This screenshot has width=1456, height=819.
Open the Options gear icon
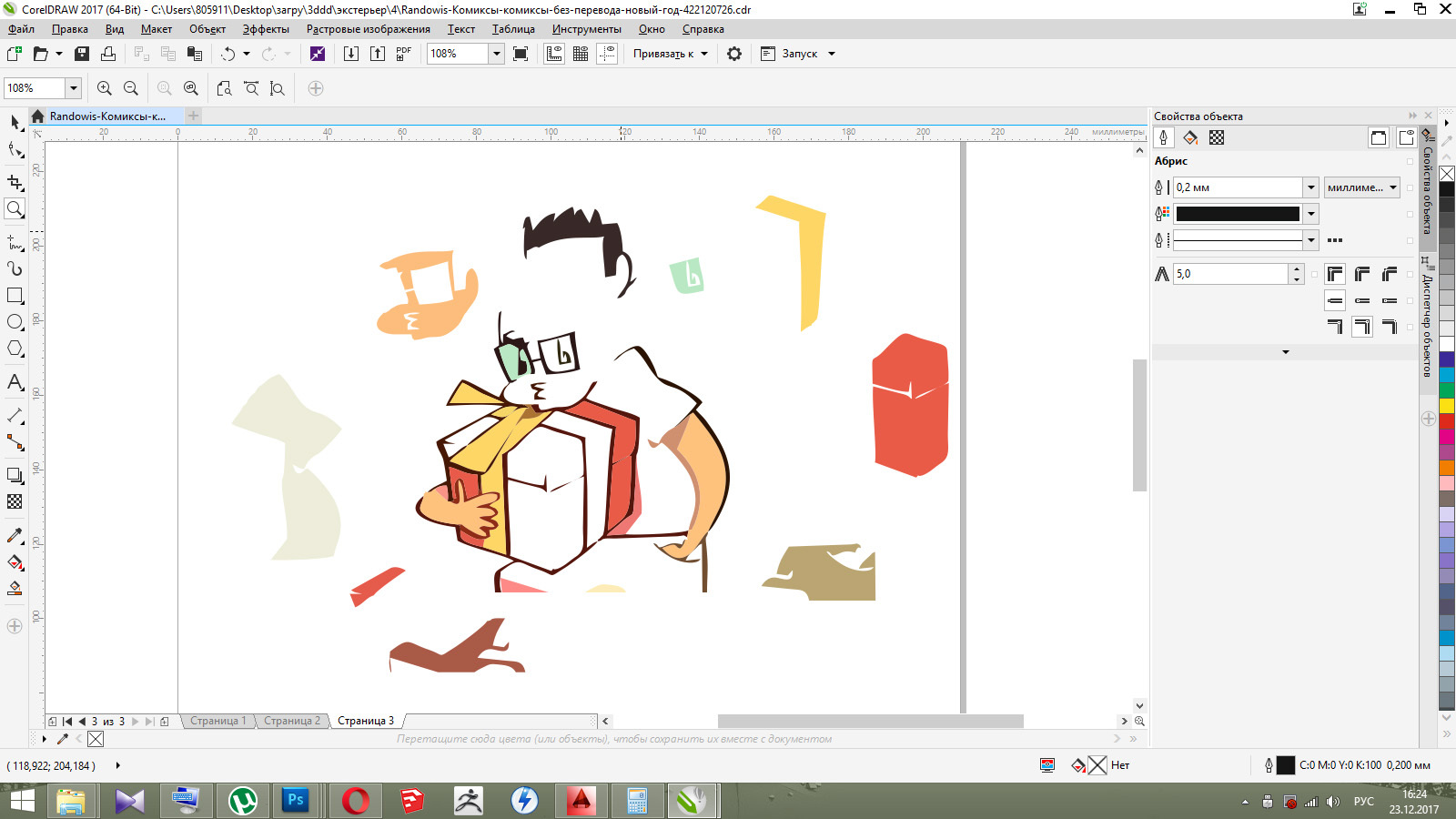pos(734,54)
